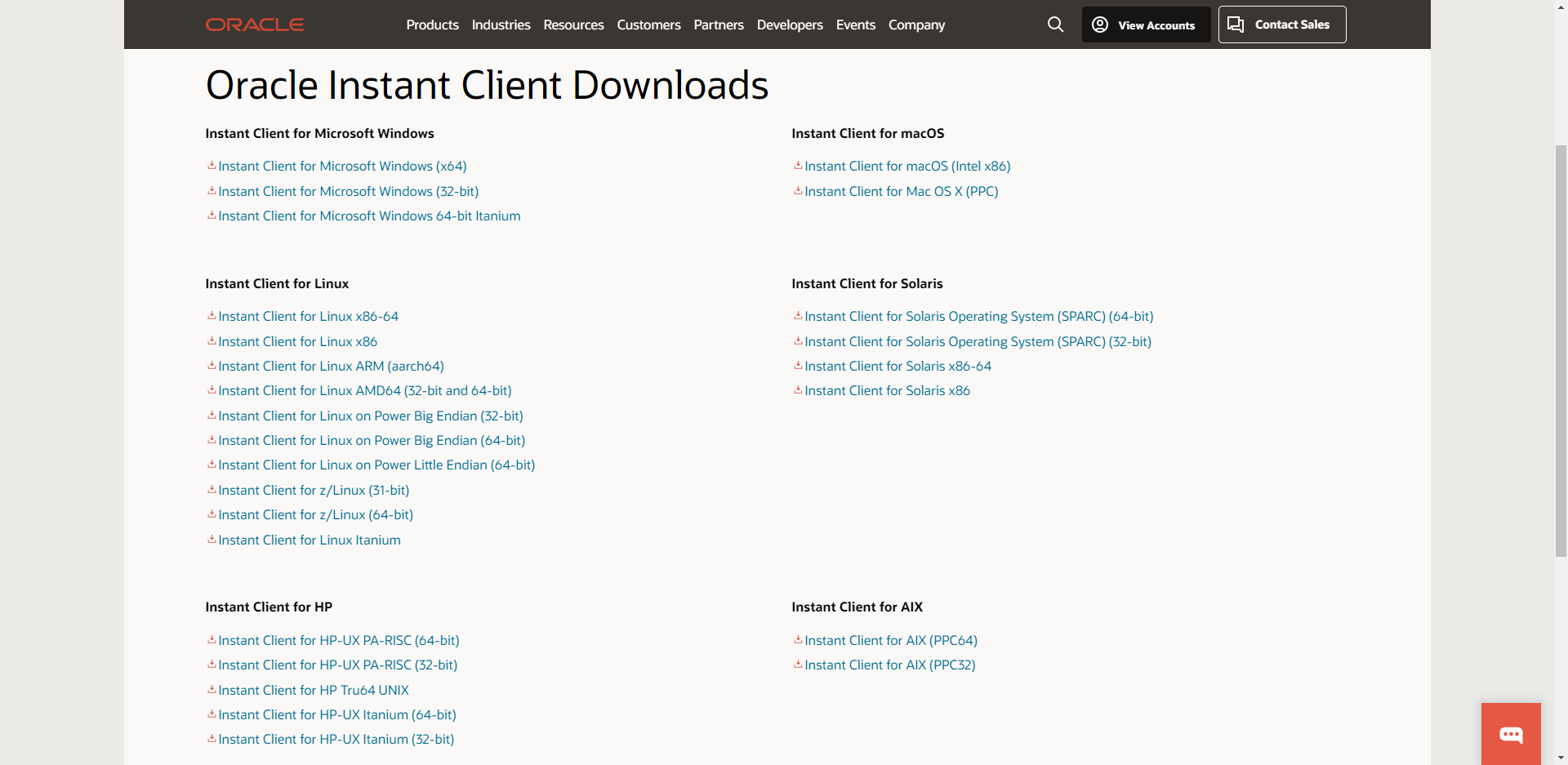Click download icon beside Windows (x64) link
Image resolution: width=1568 pixels, height=765 pixels.
[212, 165]
